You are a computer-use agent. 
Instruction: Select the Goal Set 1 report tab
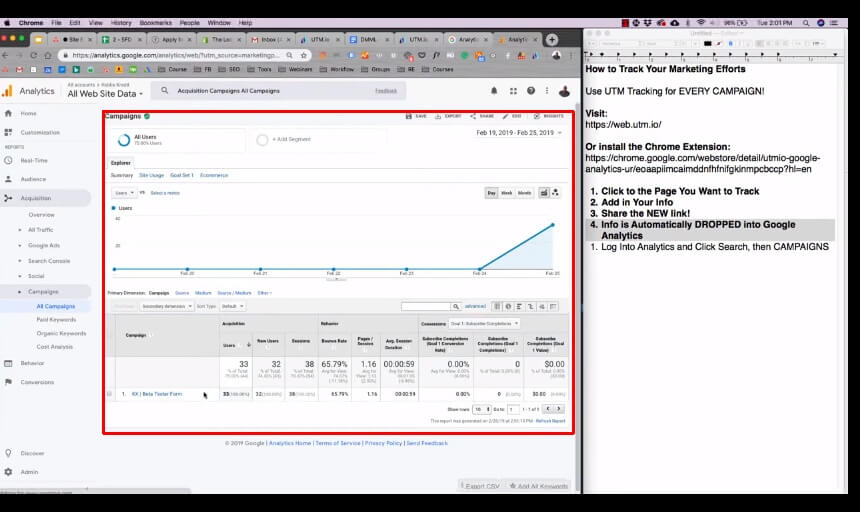coord(182,175)
